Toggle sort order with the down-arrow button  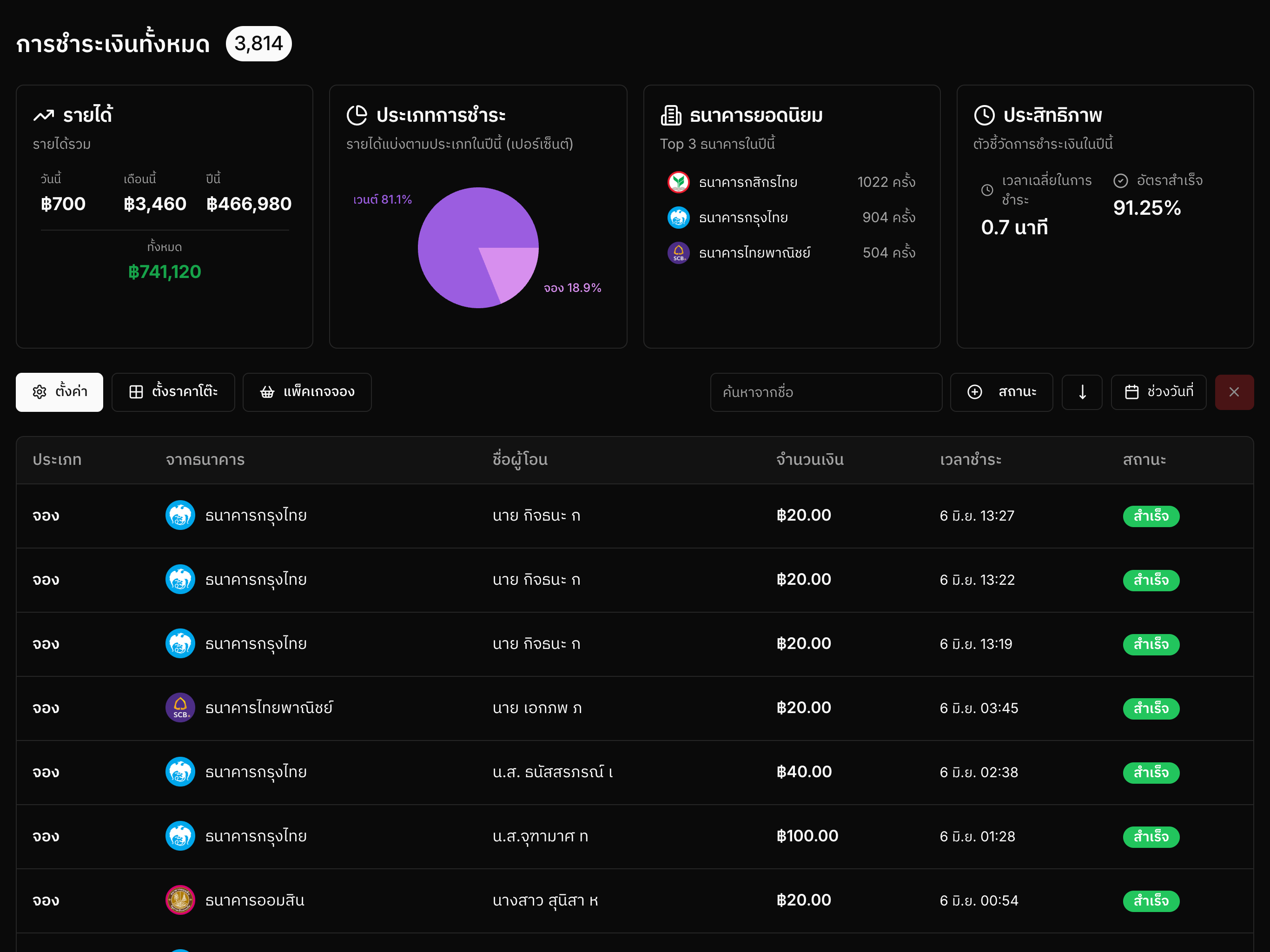(x=1082, y=392)
